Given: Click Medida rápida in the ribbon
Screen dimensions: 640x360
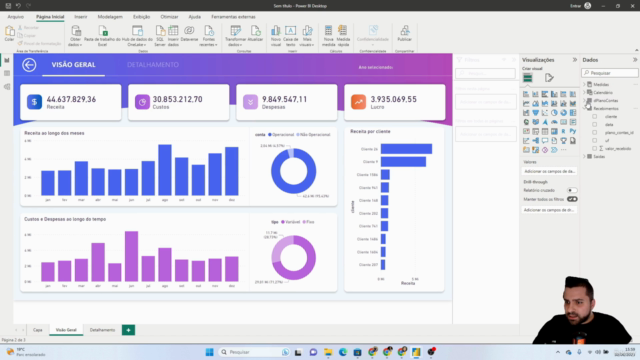Looking at the screenshot, I should (x=343, y=36).
